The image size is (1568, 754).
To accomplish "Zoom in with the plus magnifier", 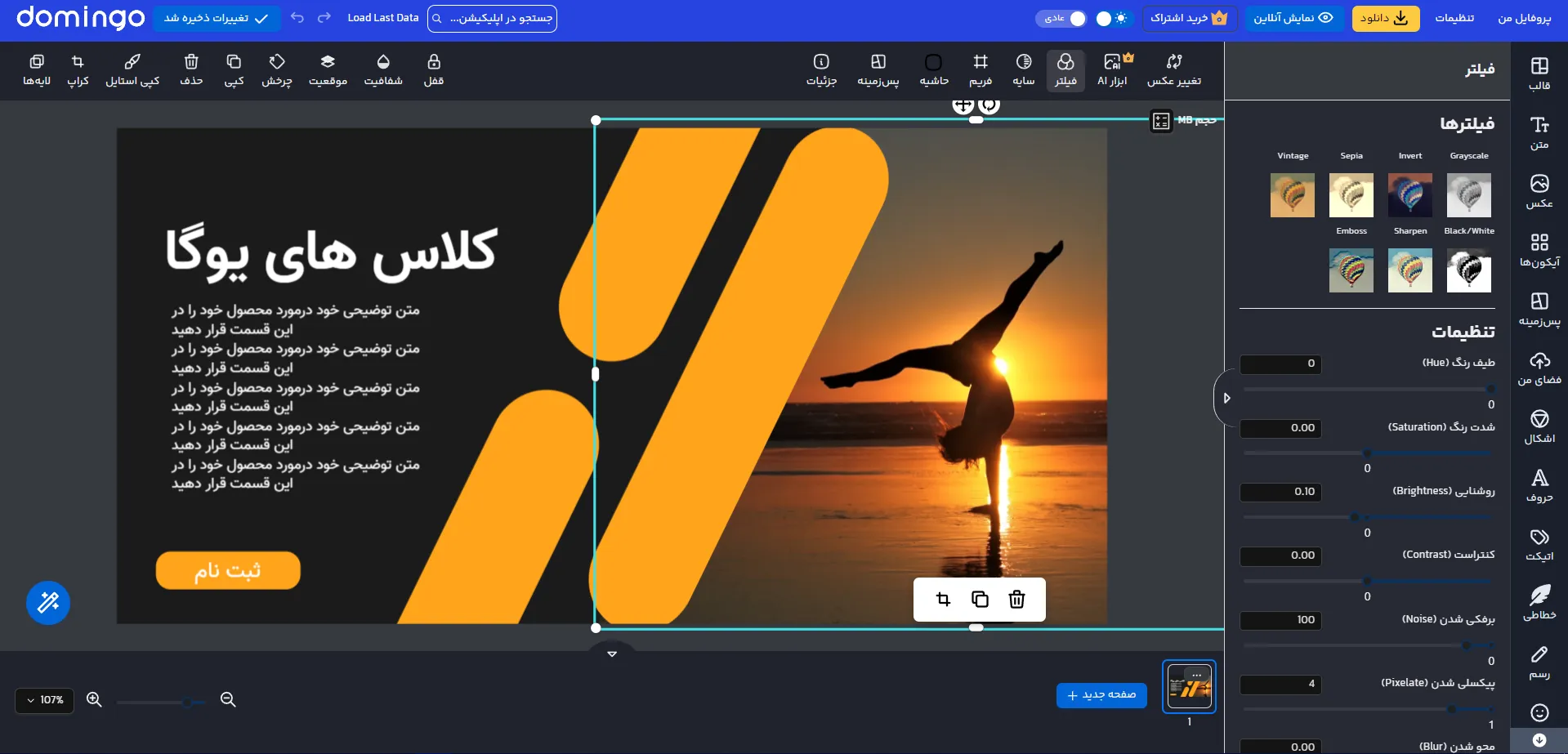I will coord(94,699).
